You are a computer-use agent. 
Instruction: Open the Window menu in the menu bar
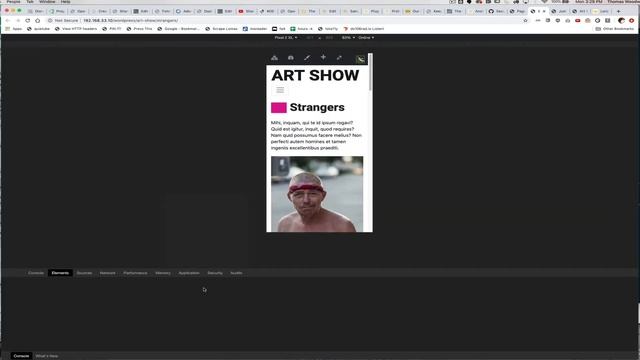[x=47, y=2]
